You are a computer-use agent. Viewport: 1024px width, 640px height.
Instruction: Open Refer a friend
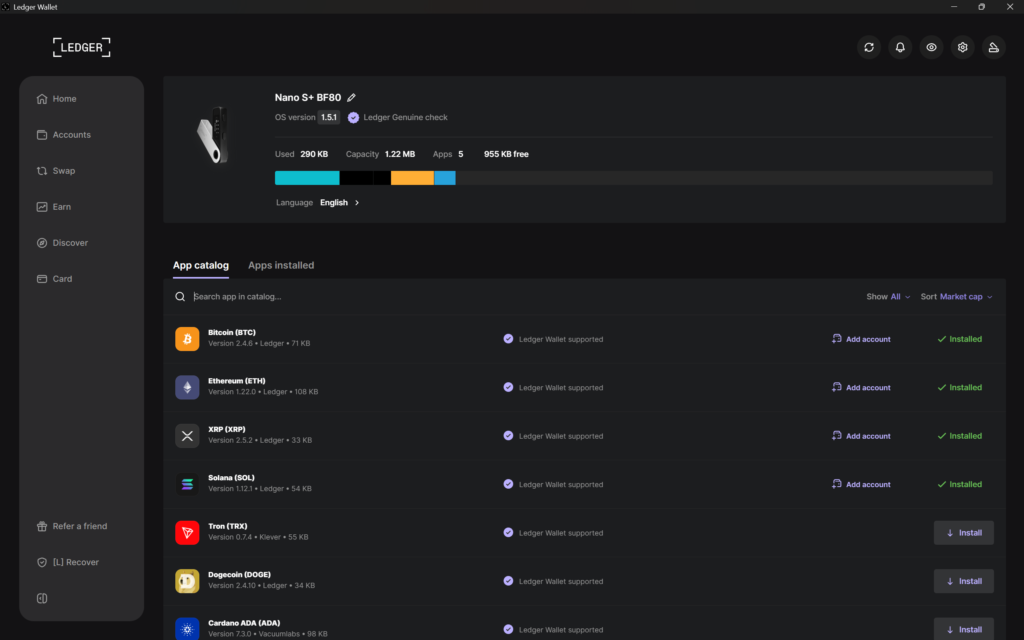[x=72, y=526]
